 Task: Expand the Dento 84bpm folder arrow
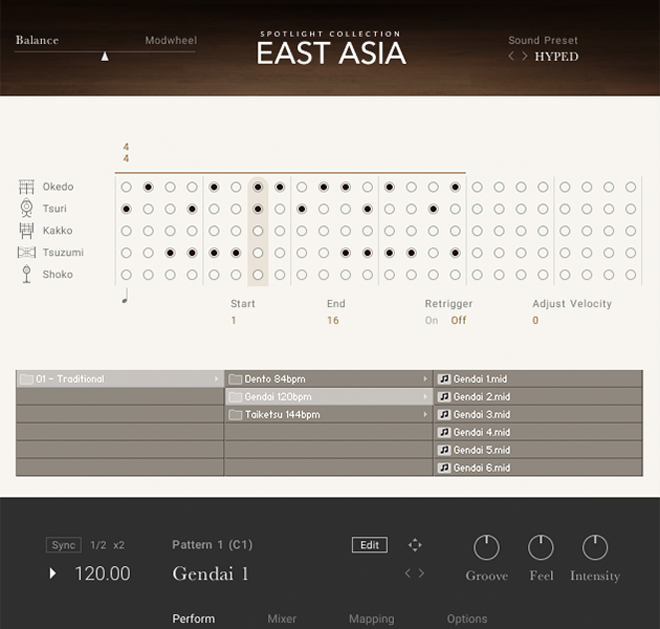coord(425,379)
